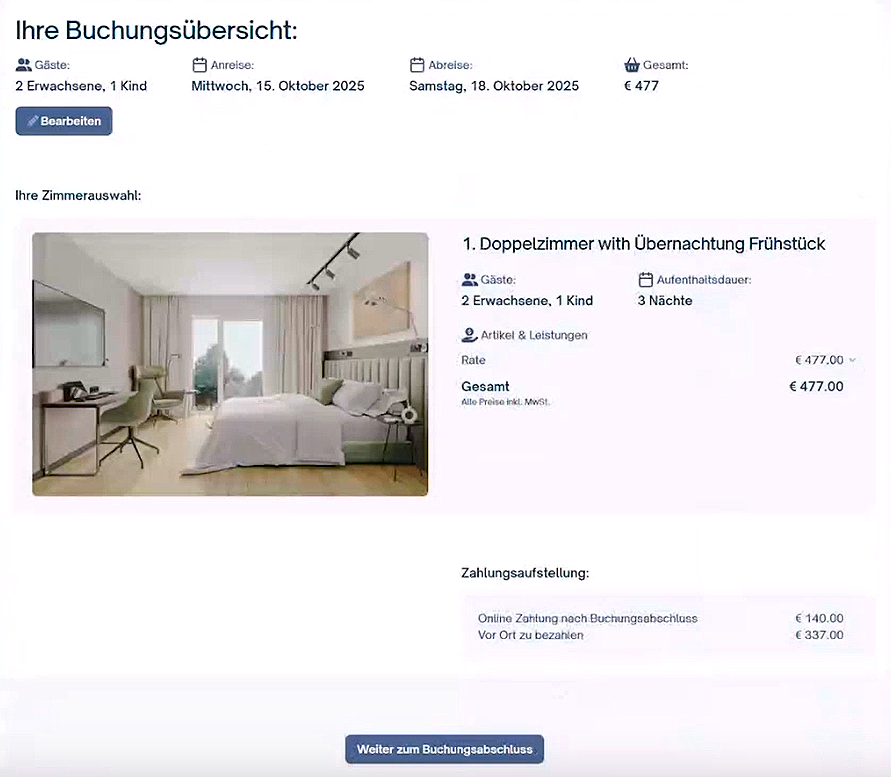Select the arrival date Mittwoch, 15. Oktober 2025
Viewport: 891px width, 777px height.
tap(278, 86)
